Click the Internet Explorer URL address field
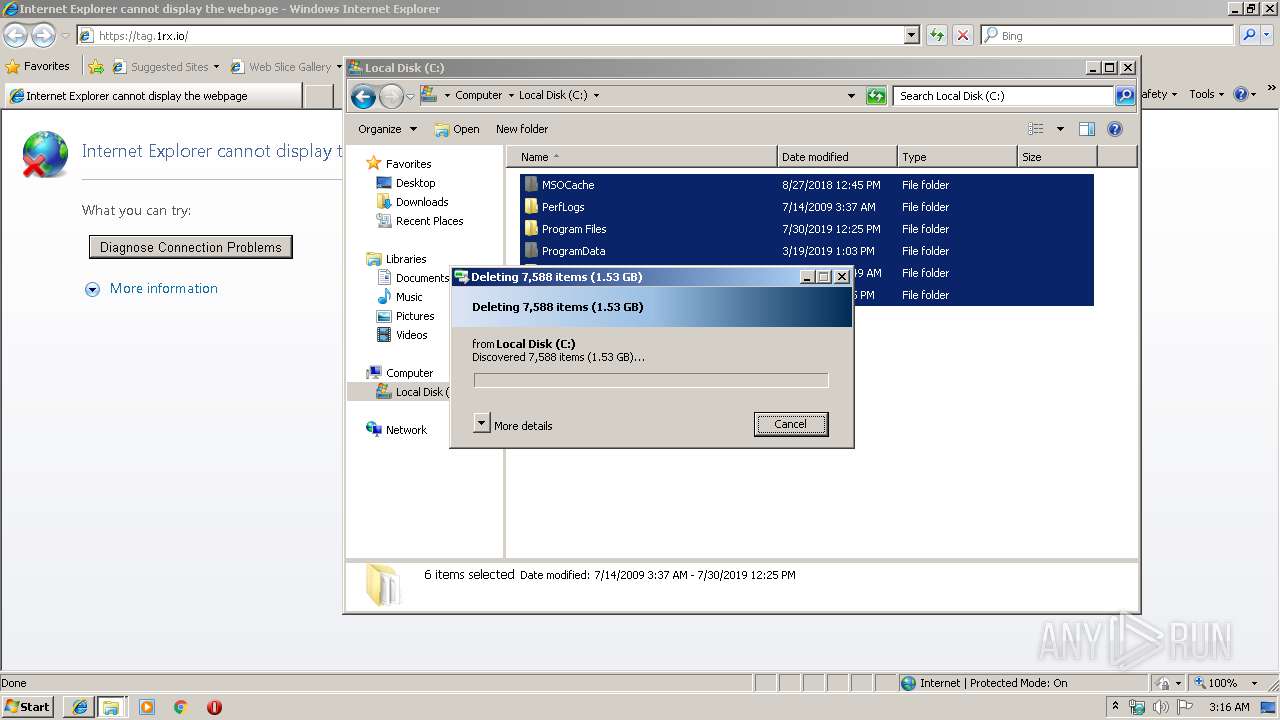 click(x=490, y=35)
